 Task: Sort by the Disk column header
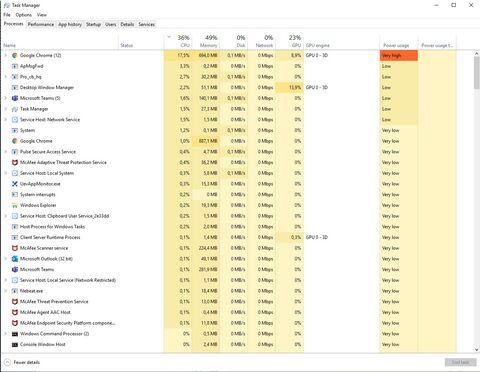[x=234, y=41]
